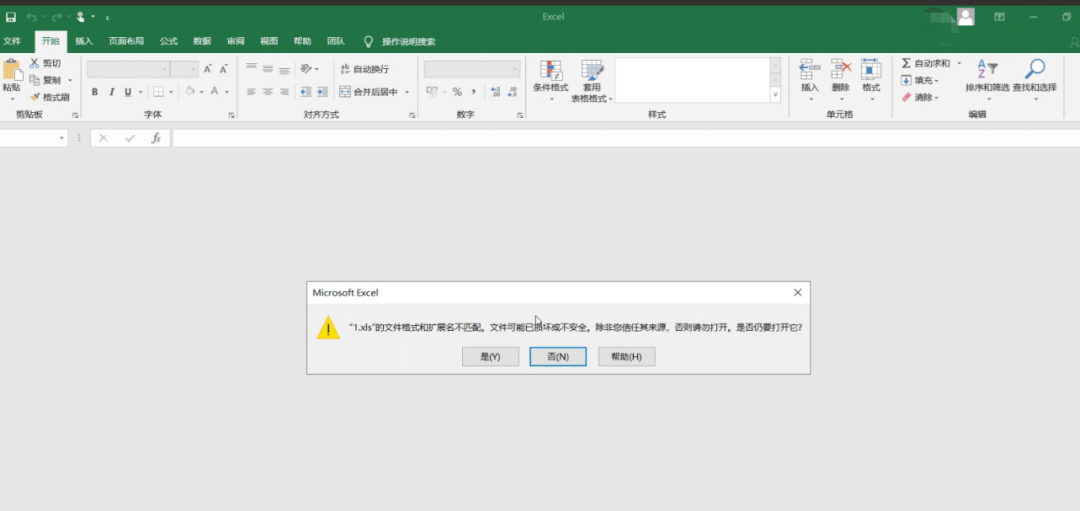Click the percent style icon
The width and height of the screenshot is (1080, 511).
pos(457,92)
